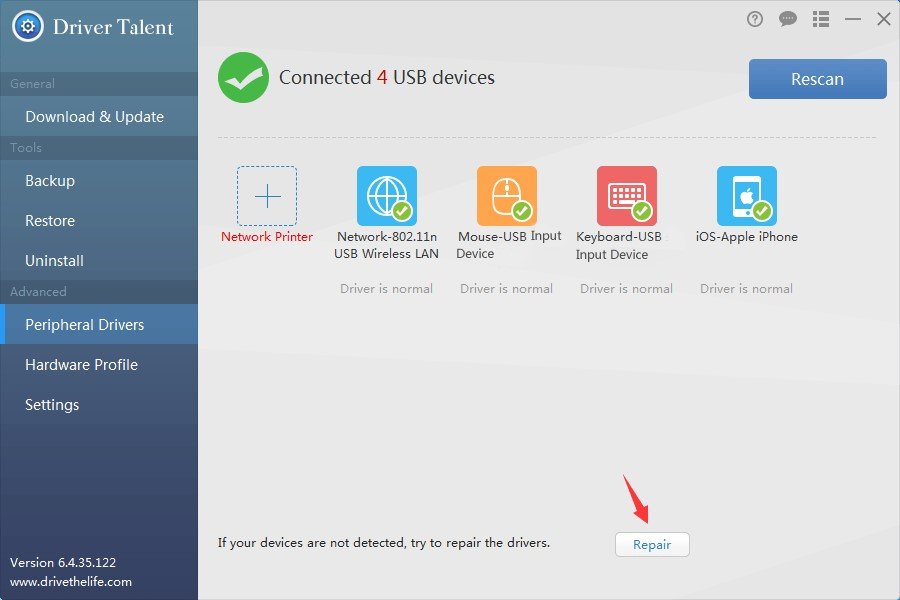900x600 pixels.
Task: Click the red Network Printer label
Action: tap(267, 237)
